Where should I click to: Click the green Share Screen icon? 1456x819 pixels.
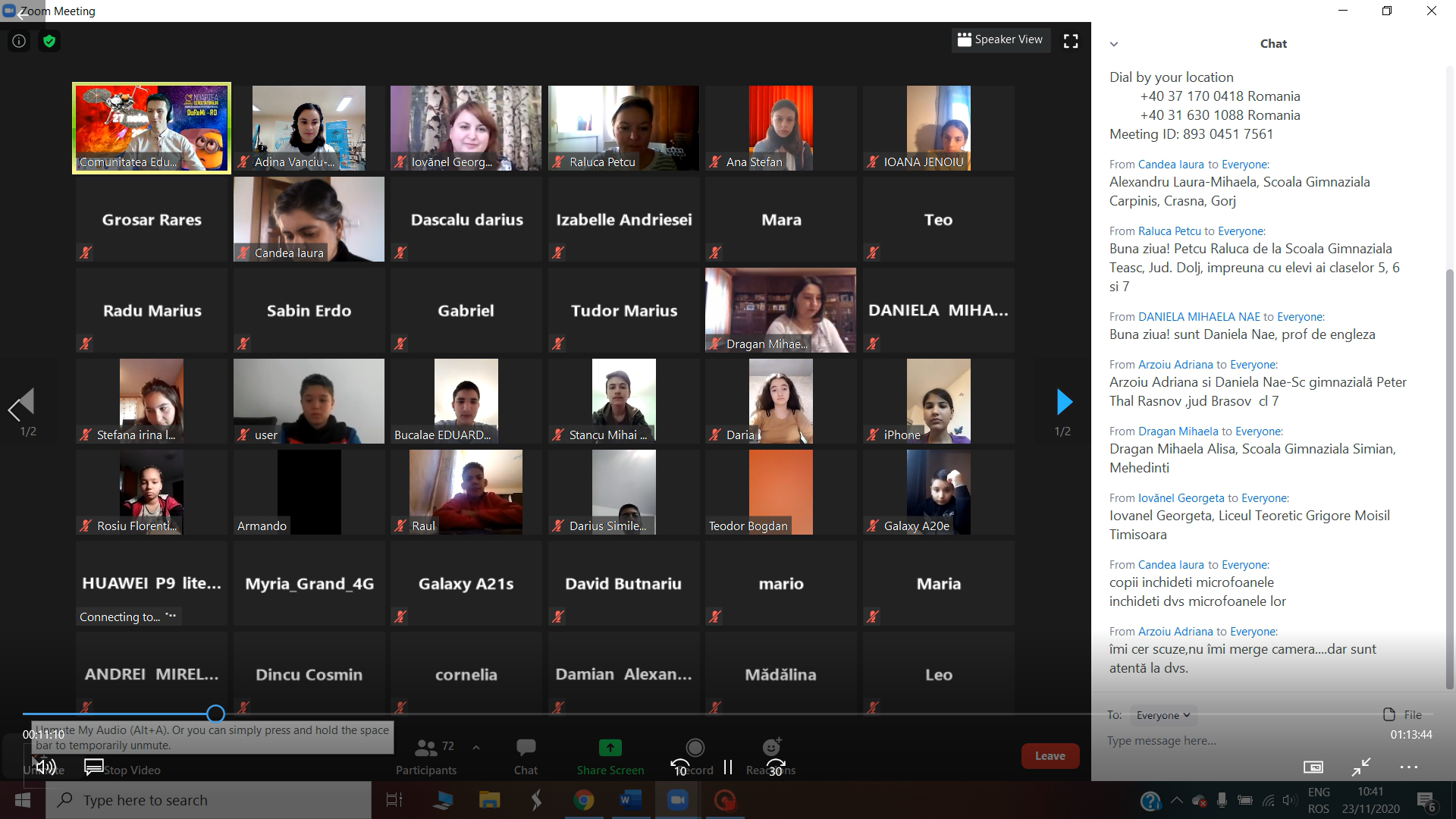pos(610,748)
